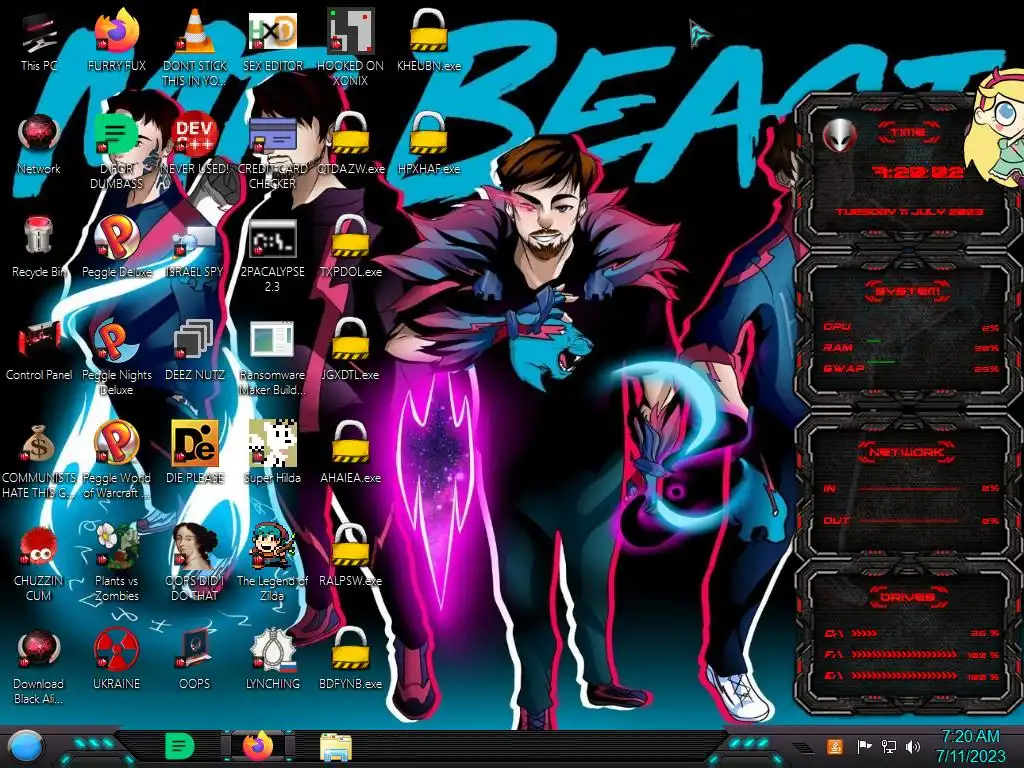
Task: Select the Peggle Nights Deluxe shortcut
Action: tap(116, 357)
